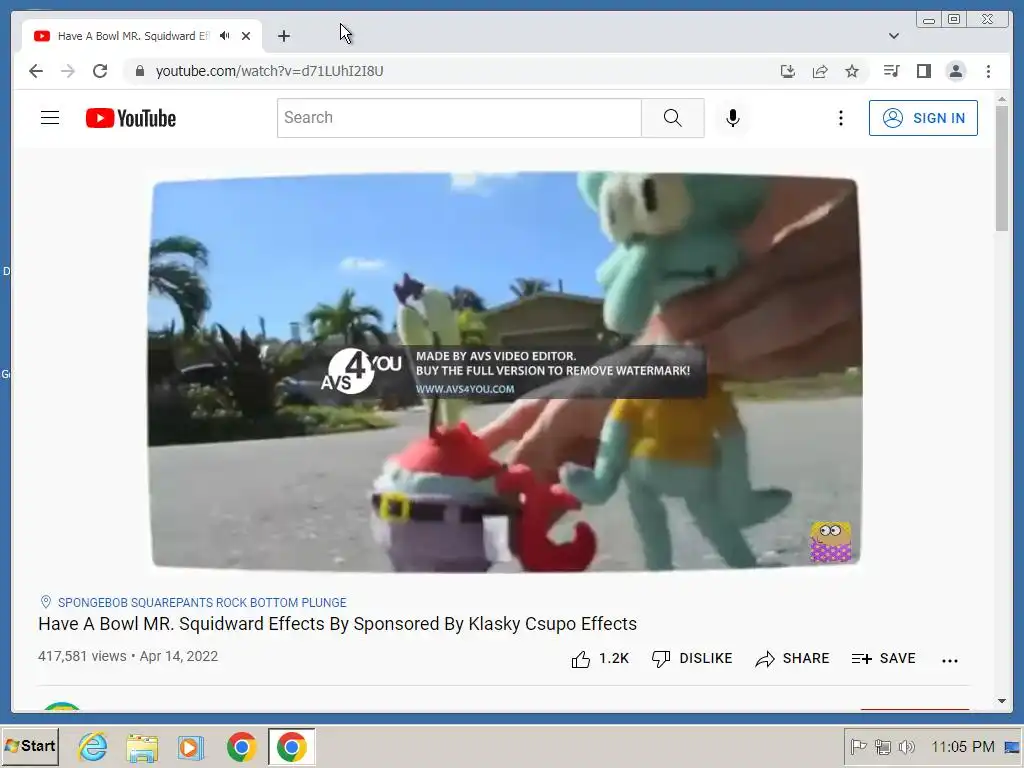Screen dimensions: 1024x768
Task: Go back to the previous page
Action: coord(36,71)
